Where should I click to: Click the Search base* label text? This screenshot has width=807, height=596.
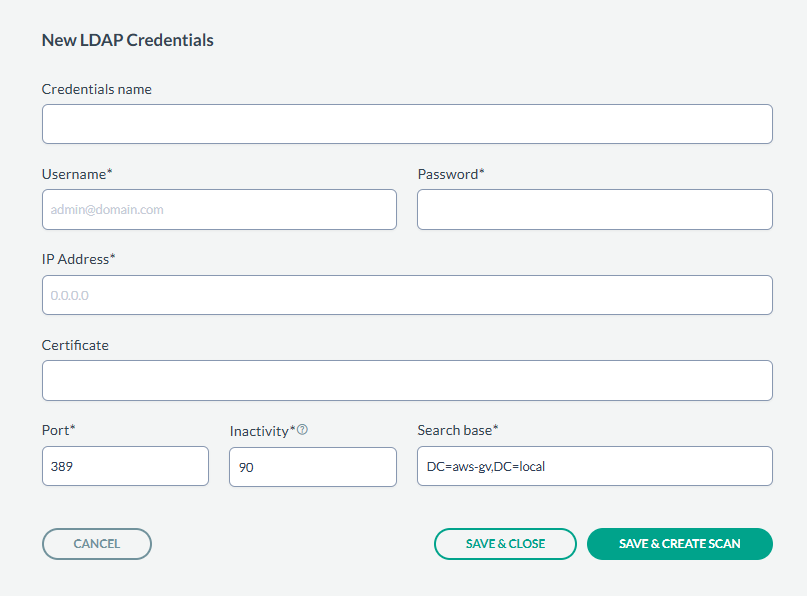click(x=458, y=430)
